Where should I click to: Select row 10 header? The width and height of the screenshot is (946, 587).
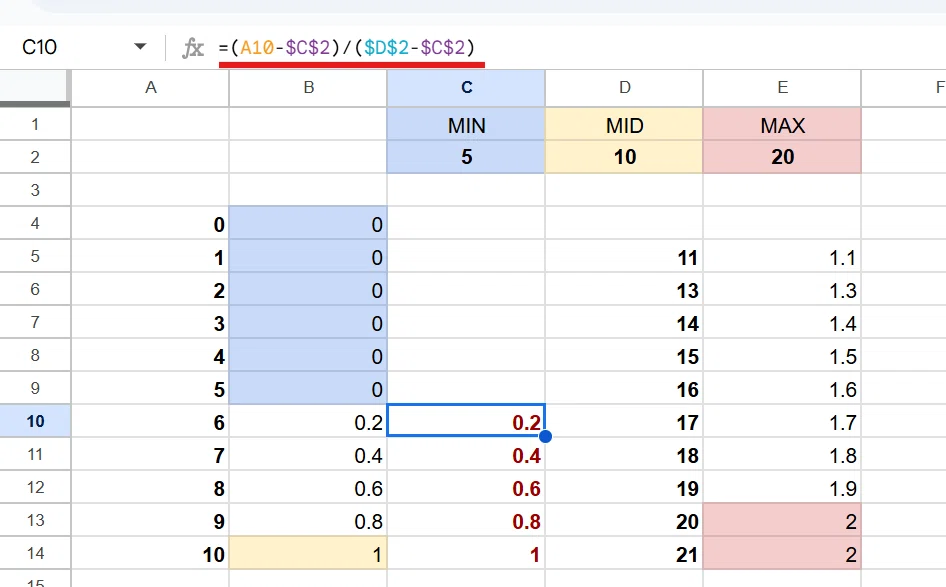(x=35, y=421)
